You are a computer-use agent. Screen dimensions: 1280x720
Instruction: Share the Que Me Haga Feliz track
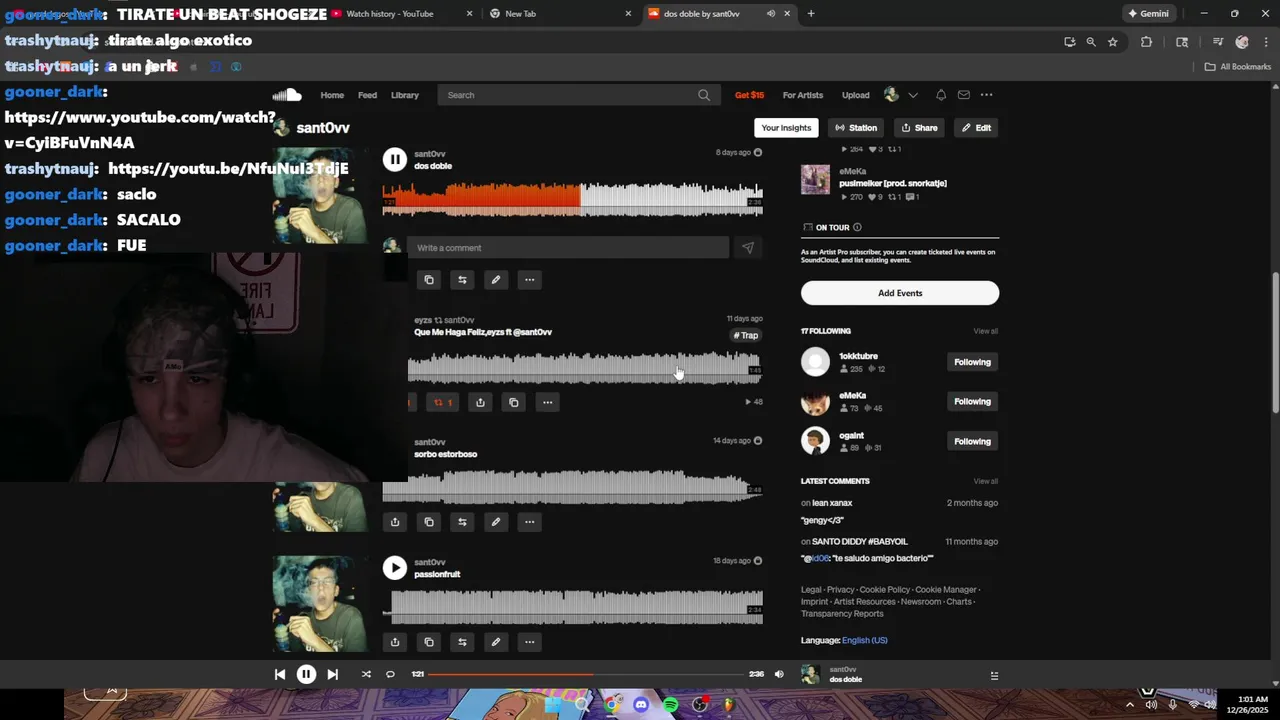480,402
